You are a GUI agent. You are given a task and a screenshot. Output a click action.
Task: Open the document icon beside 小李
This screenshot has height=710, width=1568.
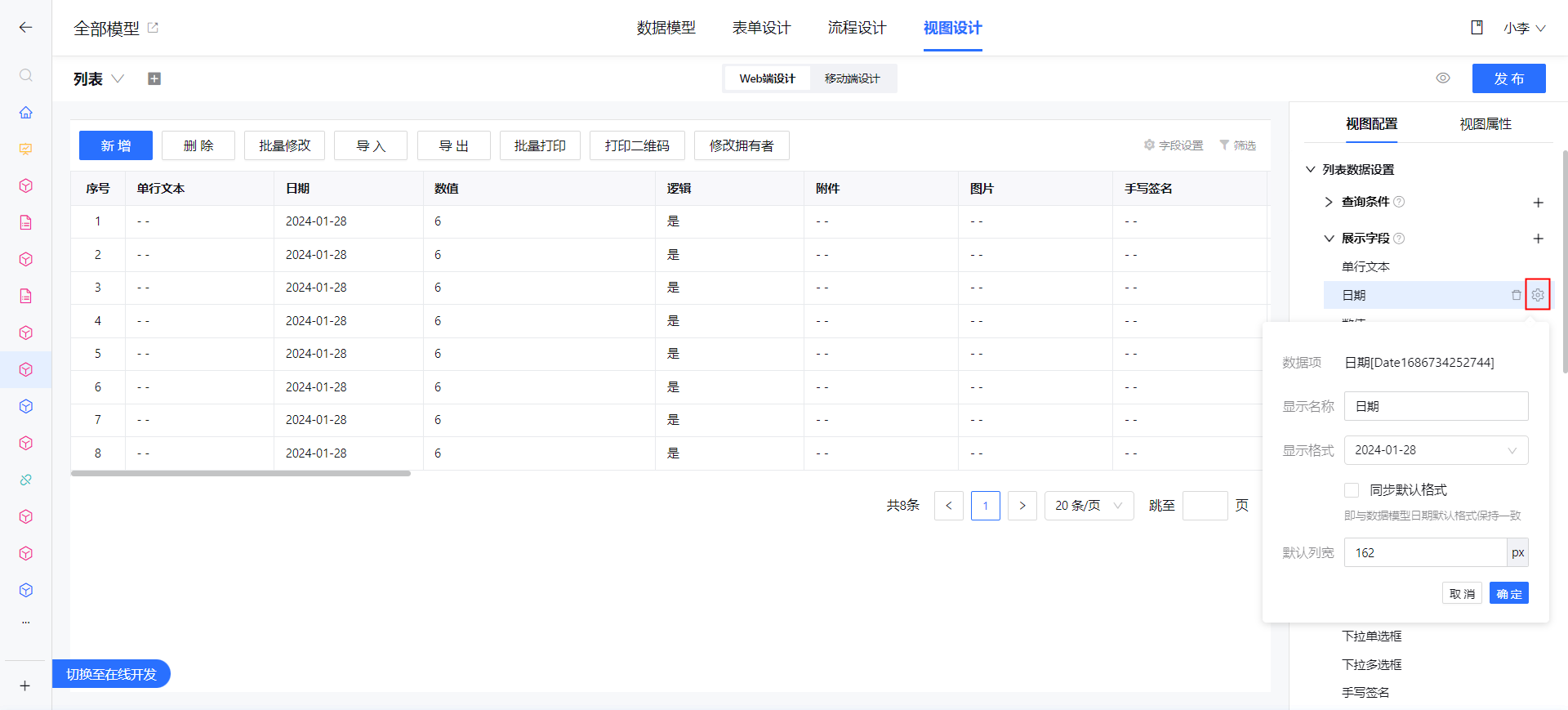(x=1477, y=28)
